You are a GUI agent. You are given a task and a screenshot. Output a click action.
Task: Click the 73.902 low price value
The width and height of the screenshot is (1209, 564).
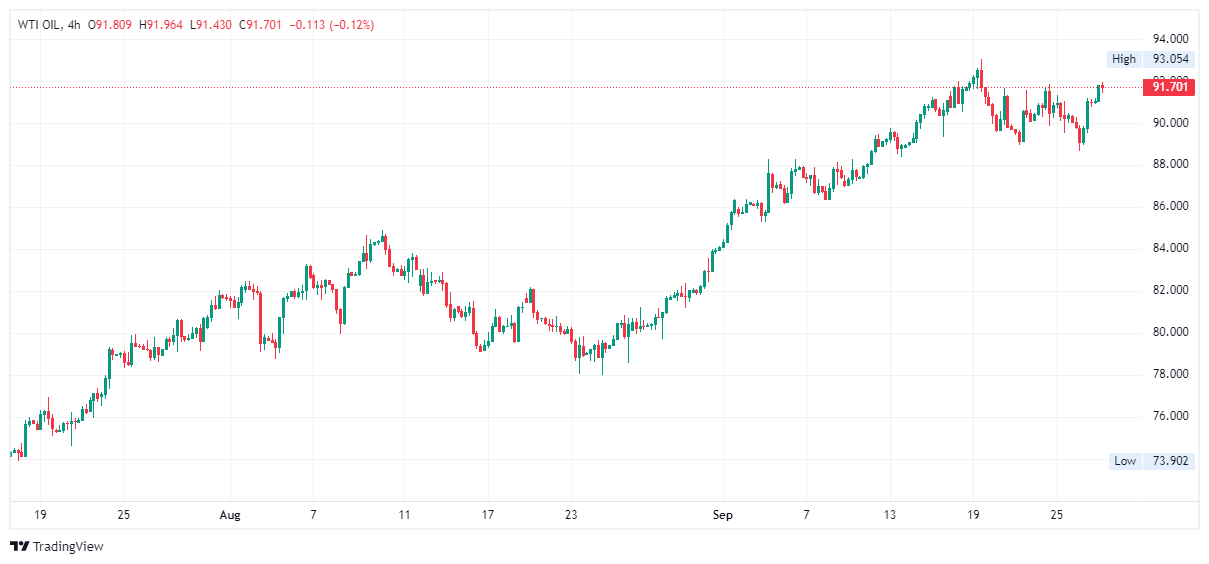tap(1169, 461)
